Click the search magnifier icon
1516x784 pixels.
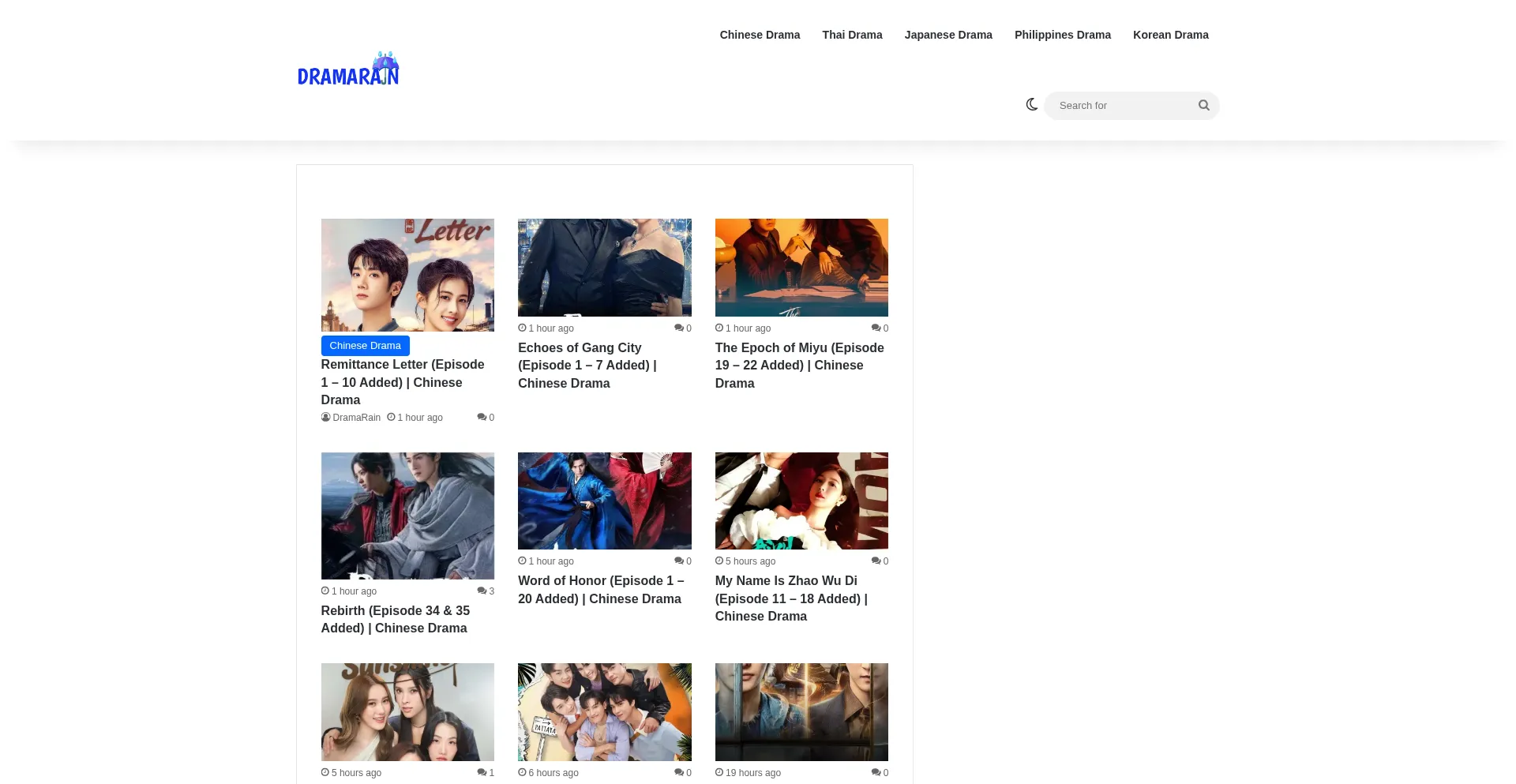click(1203, 106)
